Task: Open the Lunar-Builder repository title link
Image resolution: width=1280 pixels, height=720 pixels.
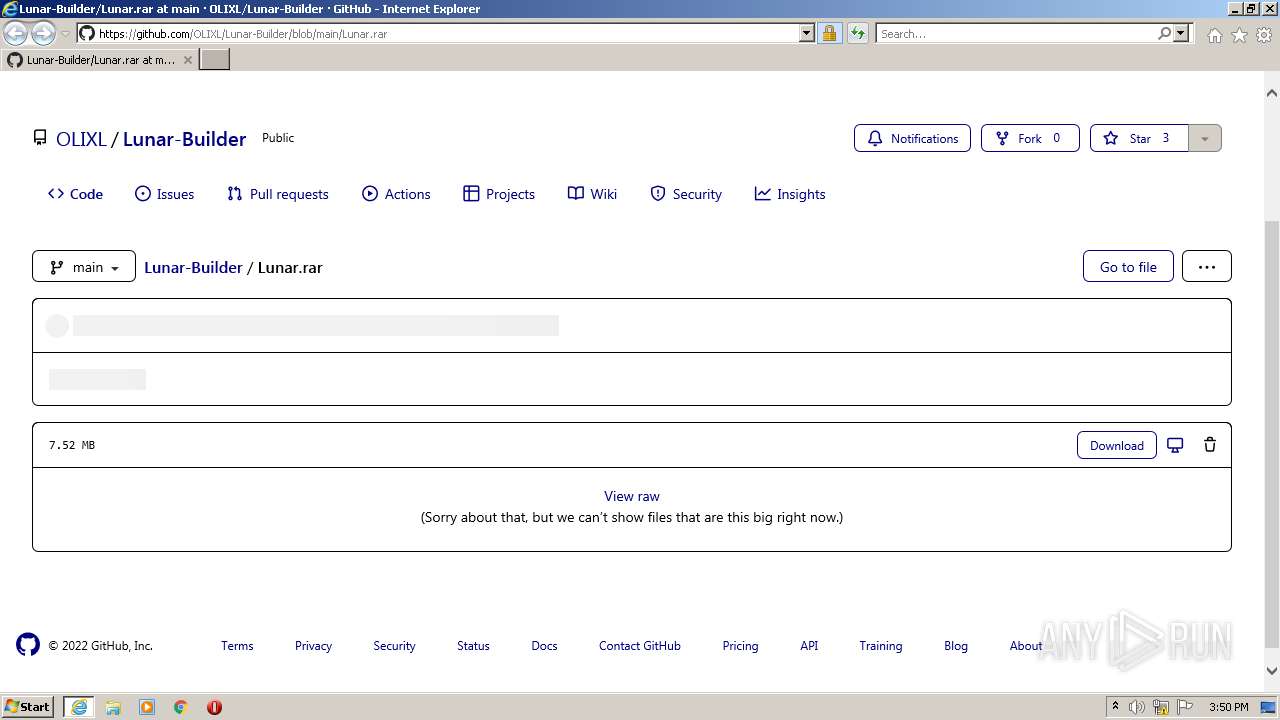Action: (x=184, y=139)
